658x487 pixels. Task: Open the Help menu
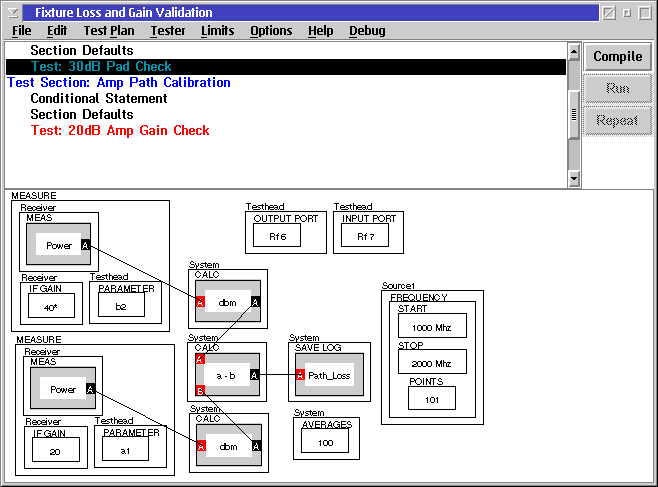click(x=321, y=31)
